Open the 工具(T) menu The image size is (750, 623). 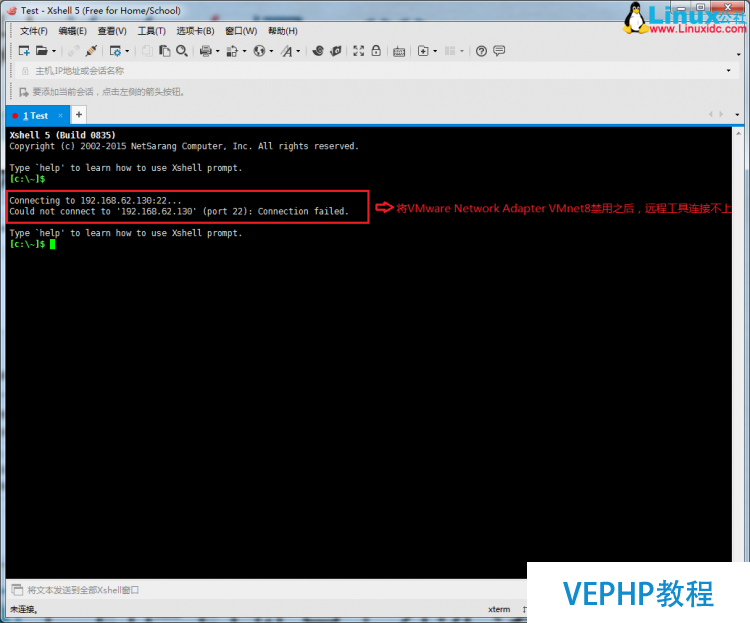point(152,31)
